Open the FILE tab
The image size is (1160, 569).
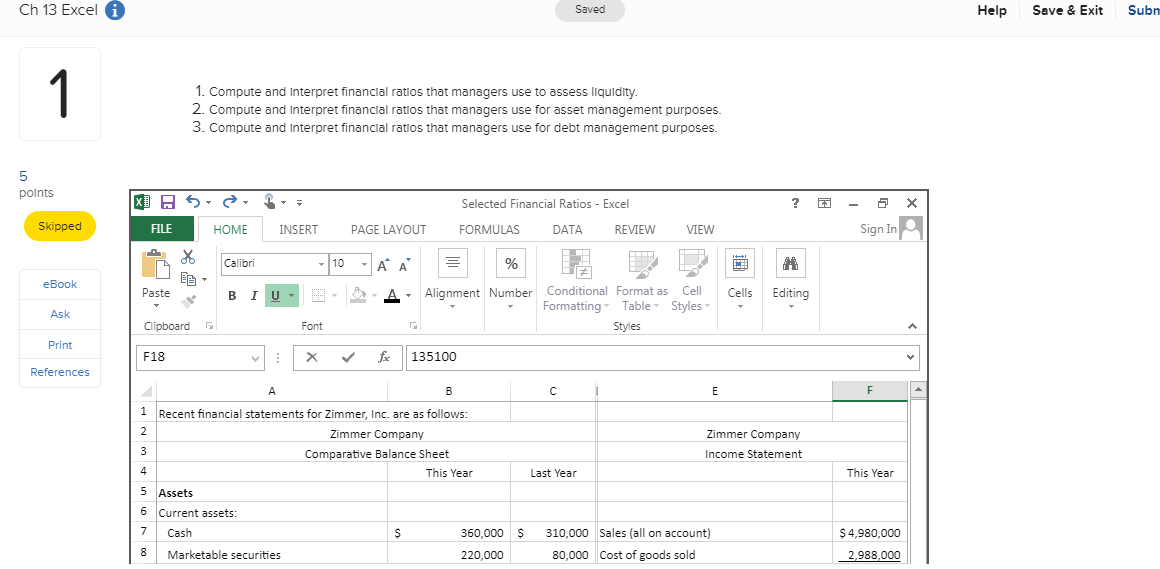[163, 229]
